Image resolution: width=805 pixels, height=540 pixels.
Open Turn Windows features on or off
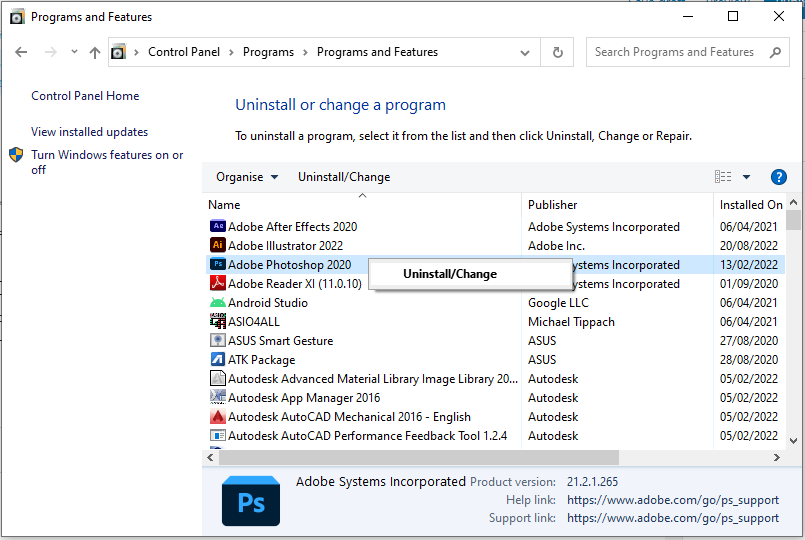point(107,162)
